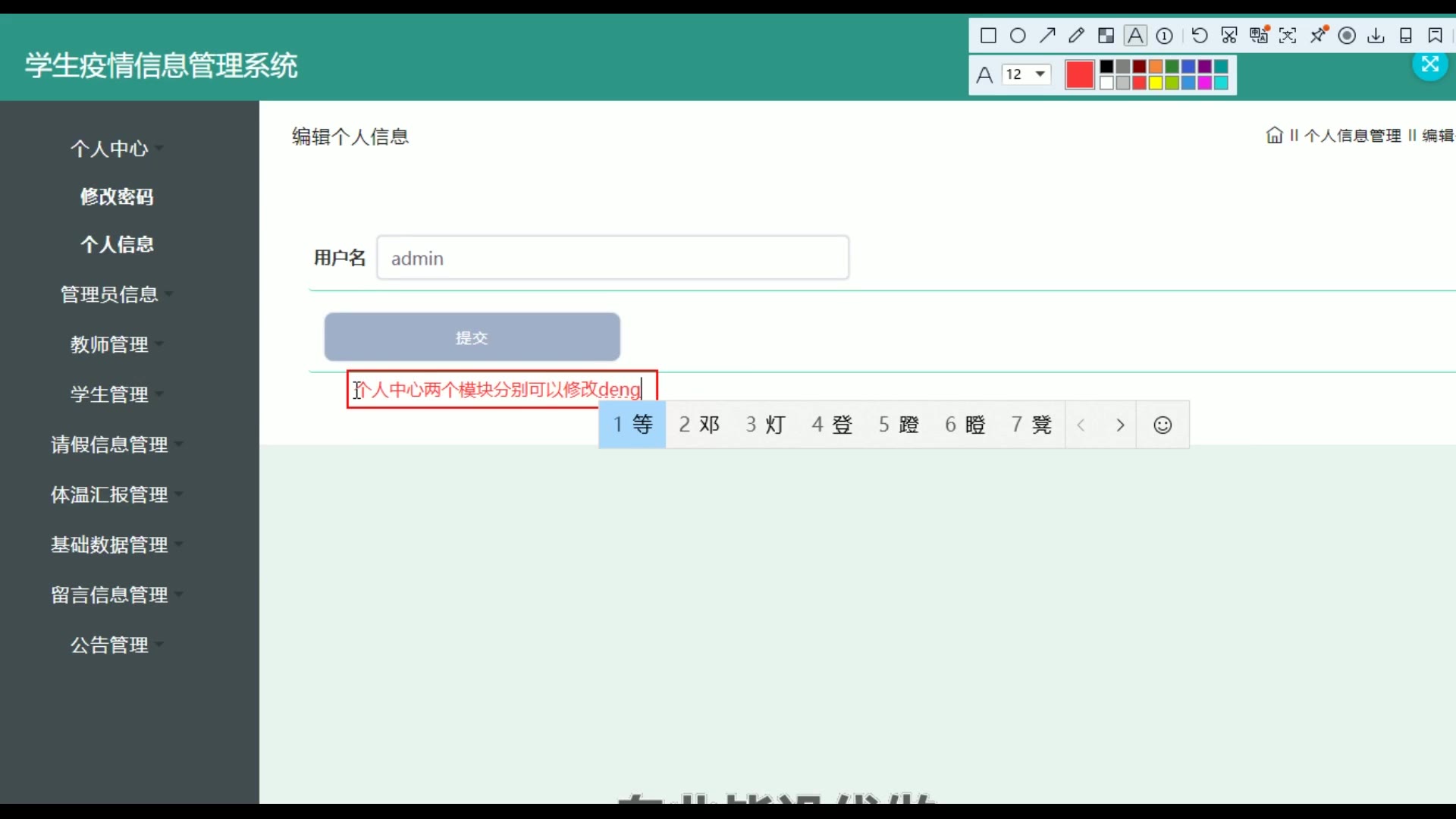This screenshot has height=819, width=1456.
Task: Toggle the screen record button
Action: (x=1347, y=36)
